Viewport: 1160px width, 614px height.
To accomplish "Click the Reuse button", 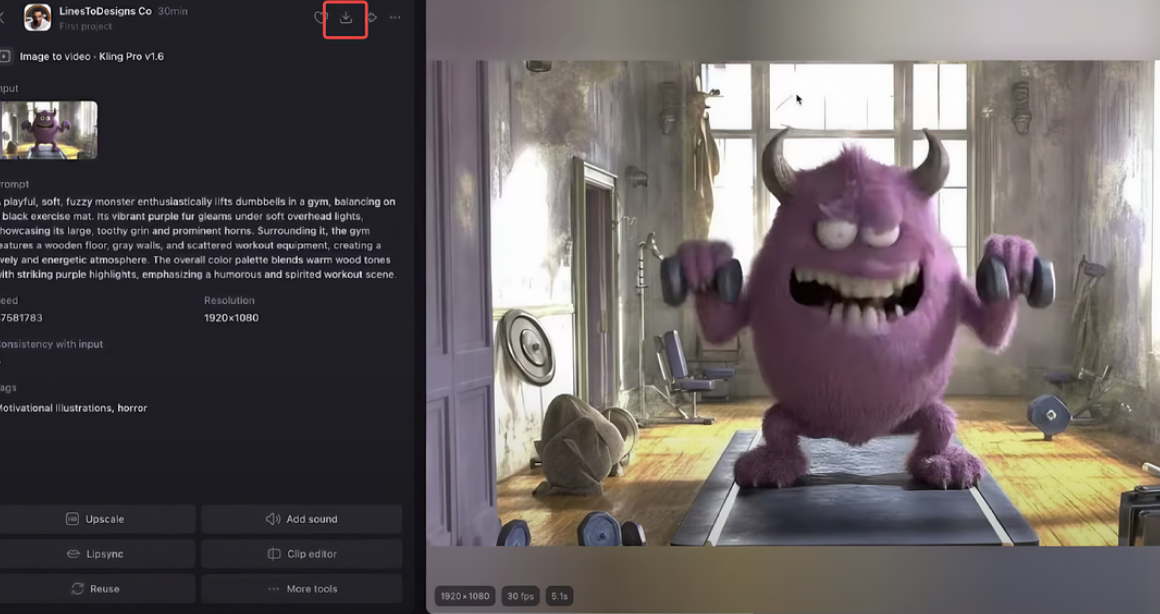I will 97,589.
